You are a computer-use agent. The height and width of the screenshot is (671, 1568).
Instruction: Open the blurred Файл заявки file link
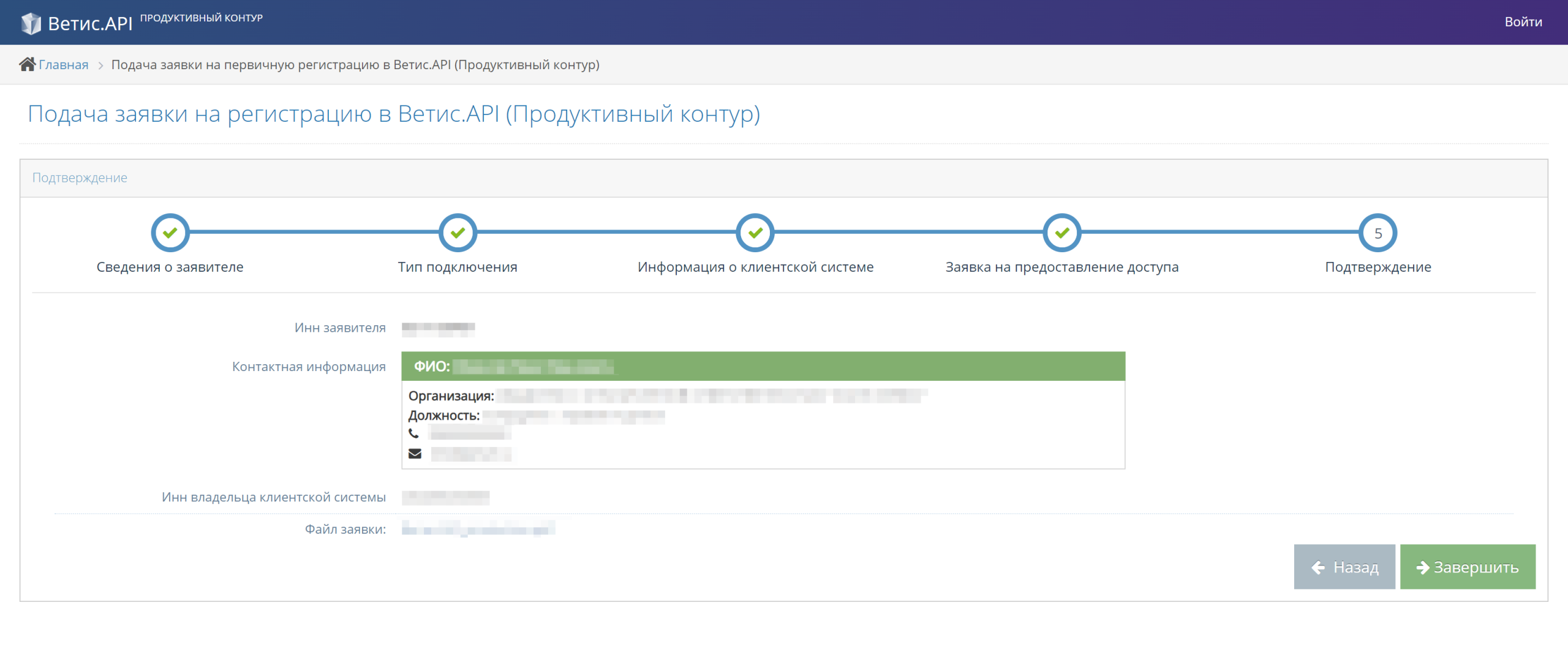(478, 528)
